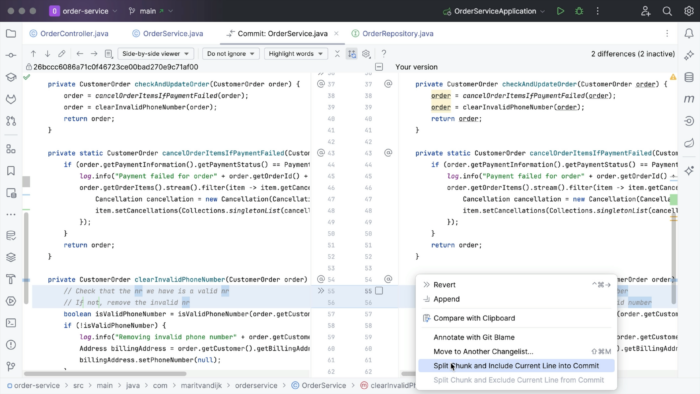Go to next difference arrow
Viewport: 700px width, 394px height.
click(47, 54)
